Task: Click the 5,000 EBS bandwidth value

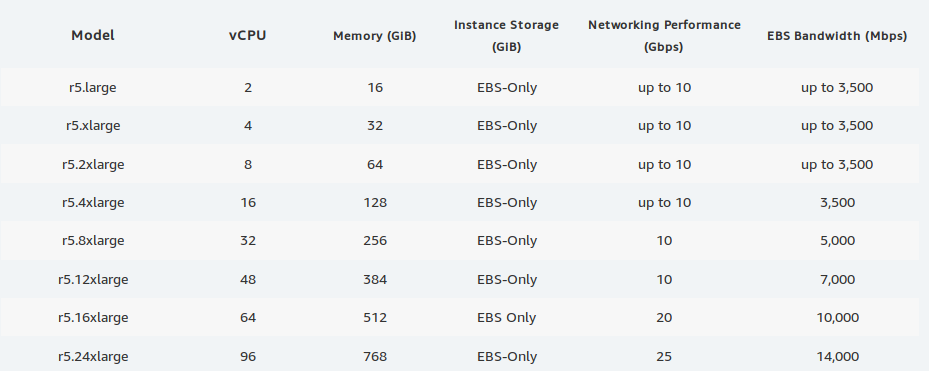Action: tap(837, 241)
